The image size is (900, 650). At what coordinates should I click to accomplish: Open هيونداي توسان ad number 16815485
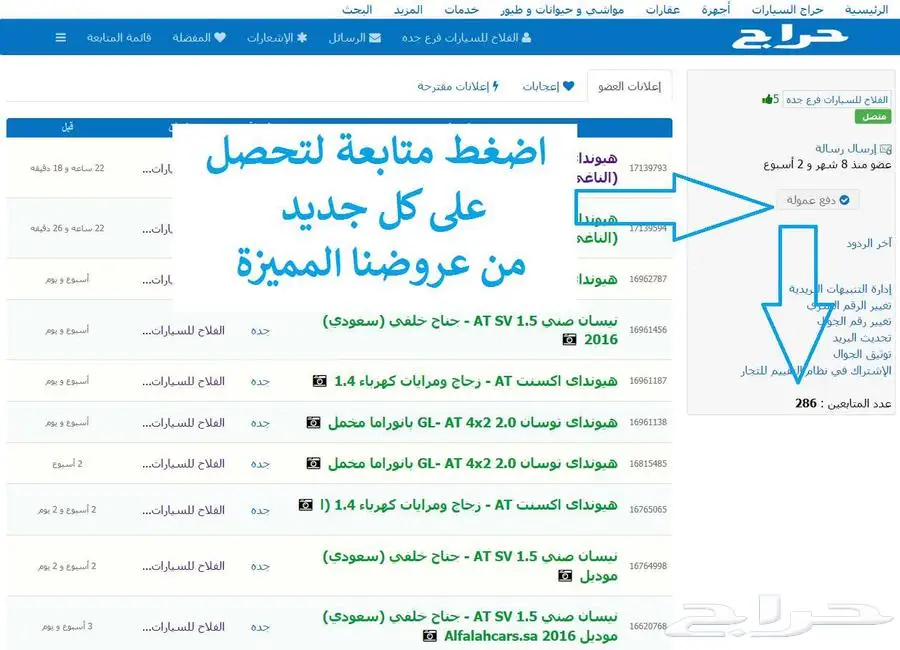pyautogui.click(x=472, y=463)
